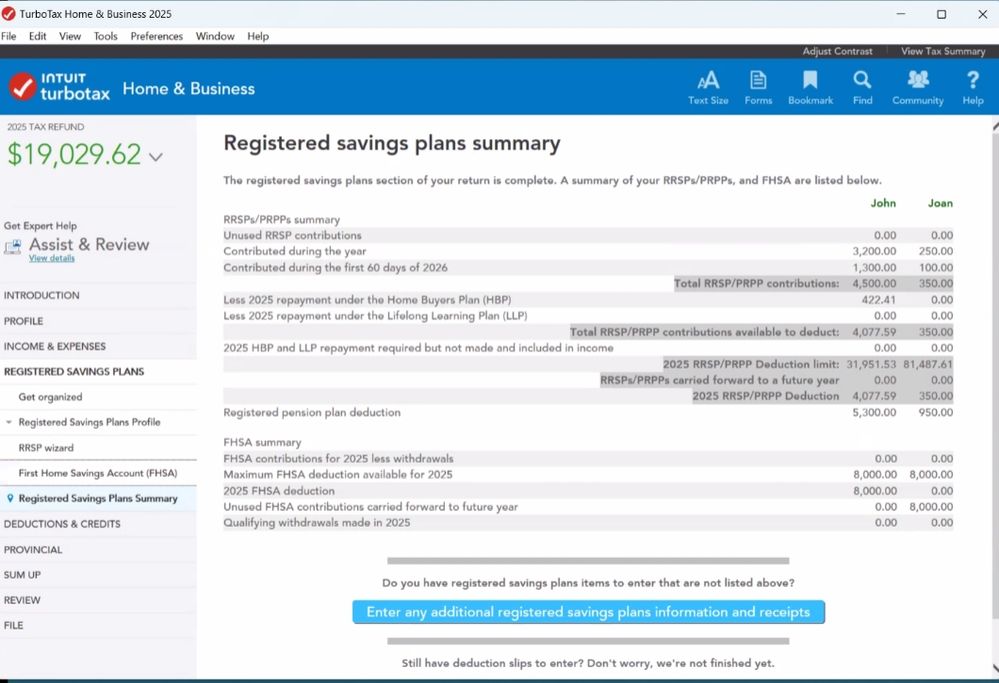Screen dimensions: 999x683
Task: Open the Find search icon
Action: [x=862, y=86]
